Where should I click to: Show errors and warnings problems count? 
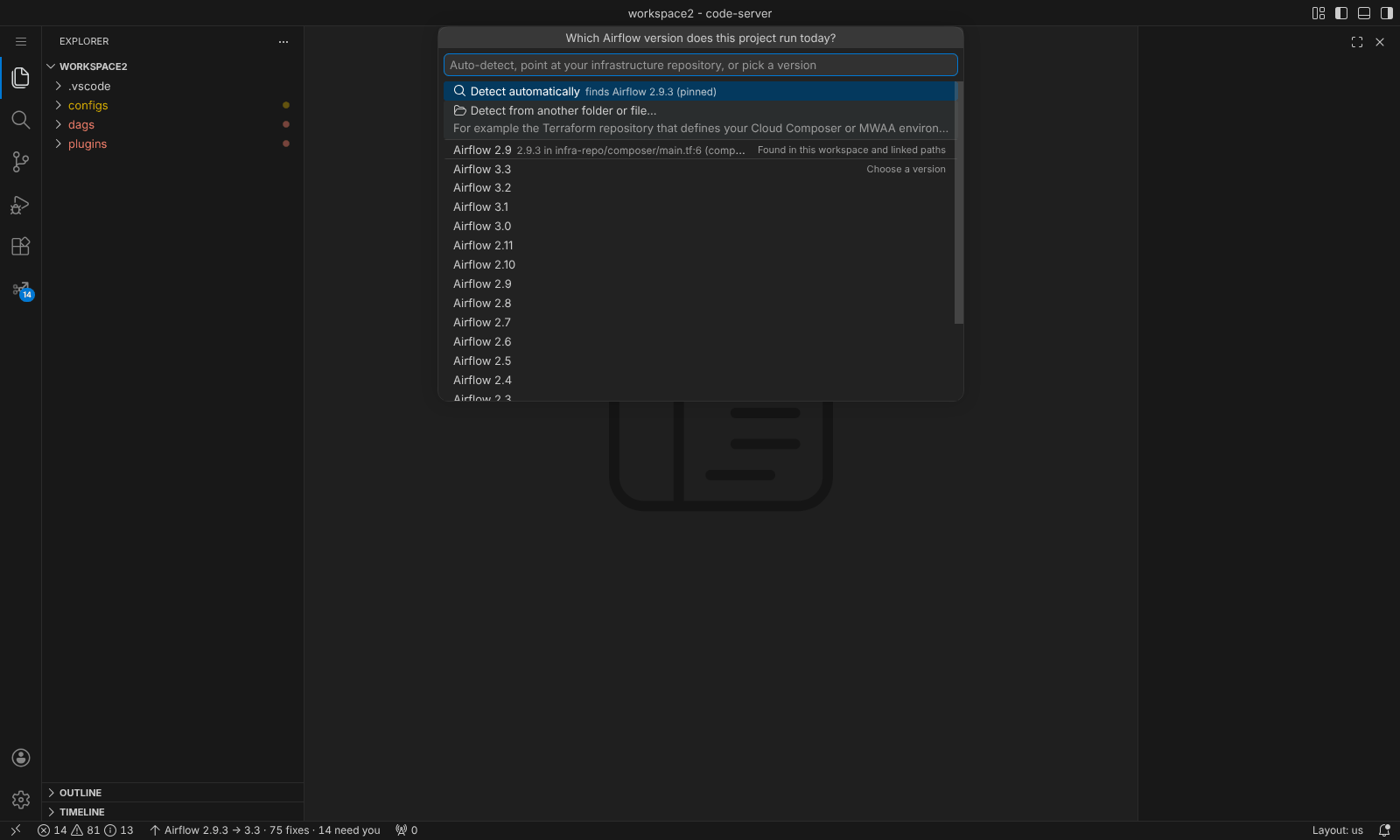tap(86, 830)
